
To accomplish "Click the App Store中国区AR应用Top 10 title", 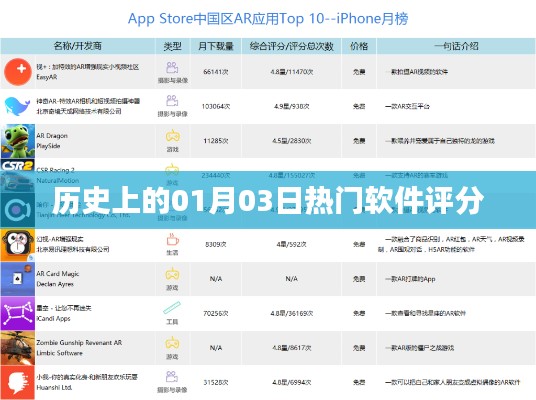I will [x=268, y=18].
